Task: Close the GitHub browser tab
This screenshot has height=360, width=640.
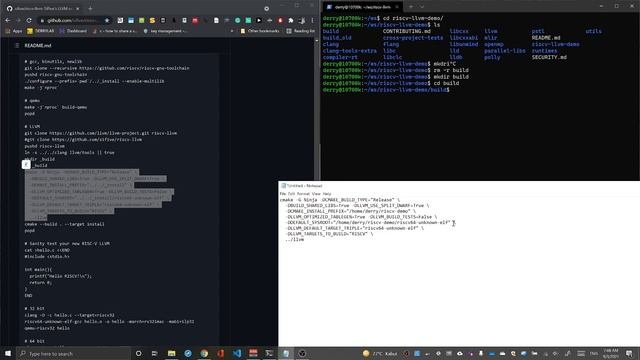Action: [78, 8]
